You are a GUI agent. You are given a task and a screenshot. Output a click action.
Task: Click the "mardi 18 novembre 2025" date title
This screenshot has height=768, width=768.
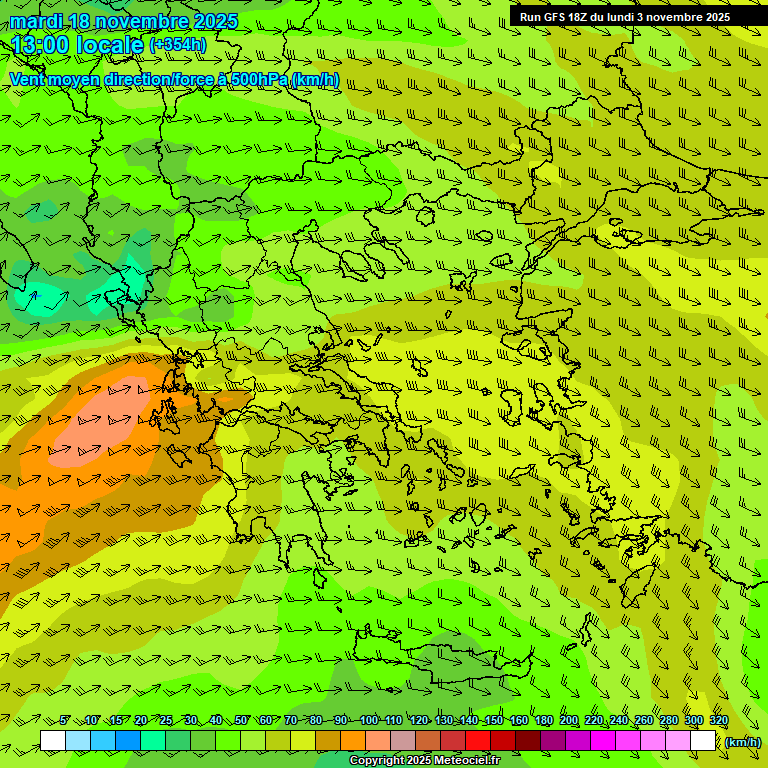pyautogui.click(x=124, y=21)
